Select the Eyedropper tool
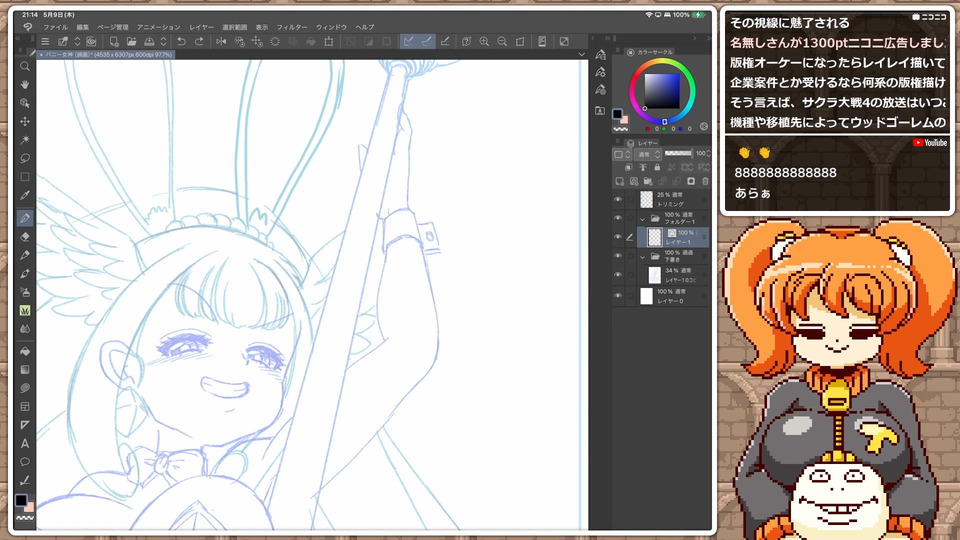Viewport: 960px width, 540px height. tap(25, 195)
